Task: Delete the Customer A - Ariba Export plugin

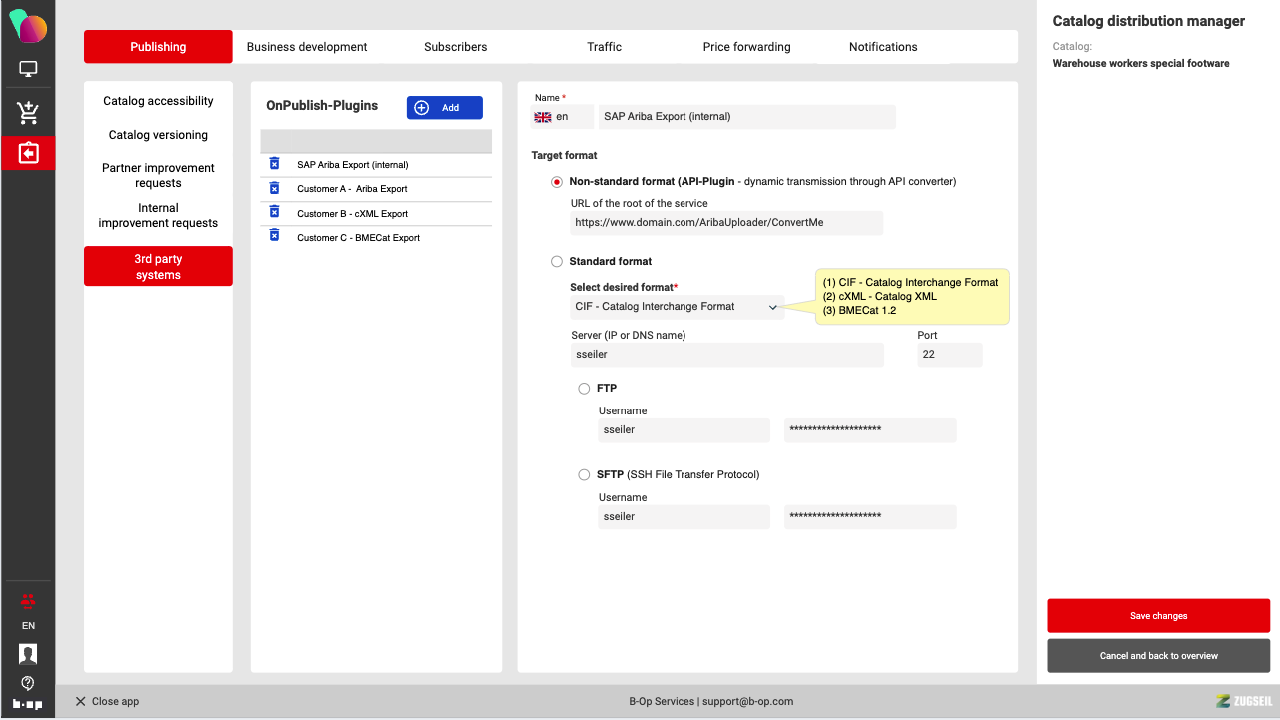Action: 274,188
